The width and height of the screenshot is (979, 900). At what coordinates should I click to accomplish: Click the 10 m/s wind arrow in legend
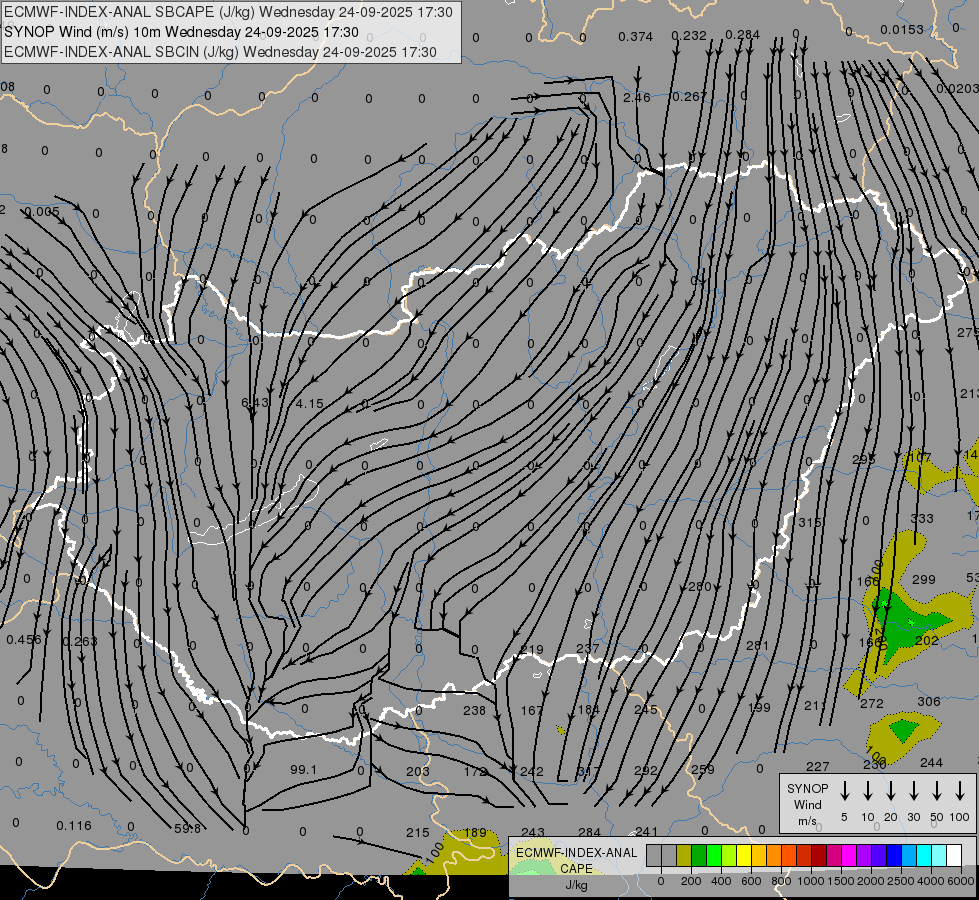pyautogui.click(x=867, y=790)
